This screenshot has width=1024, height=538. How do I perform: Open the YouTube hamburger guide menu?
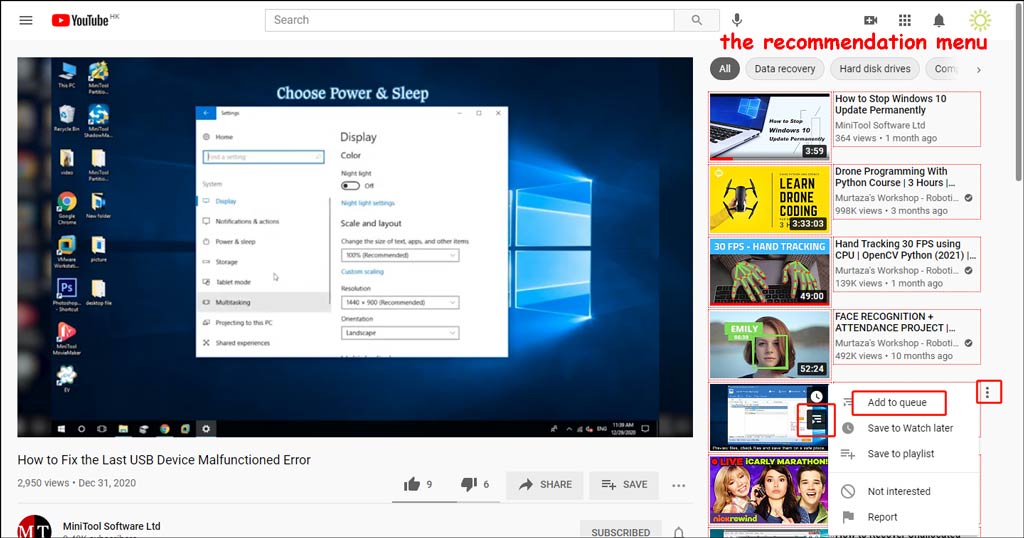click(26, 20)
